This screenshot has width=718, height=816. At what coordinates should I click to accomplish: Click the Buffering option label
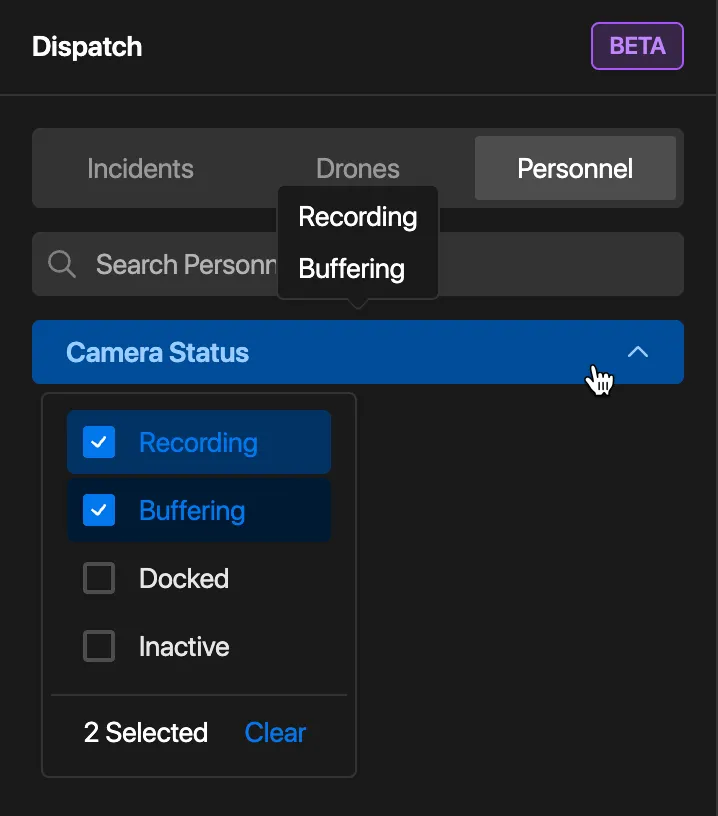click(x=192, y=510)
